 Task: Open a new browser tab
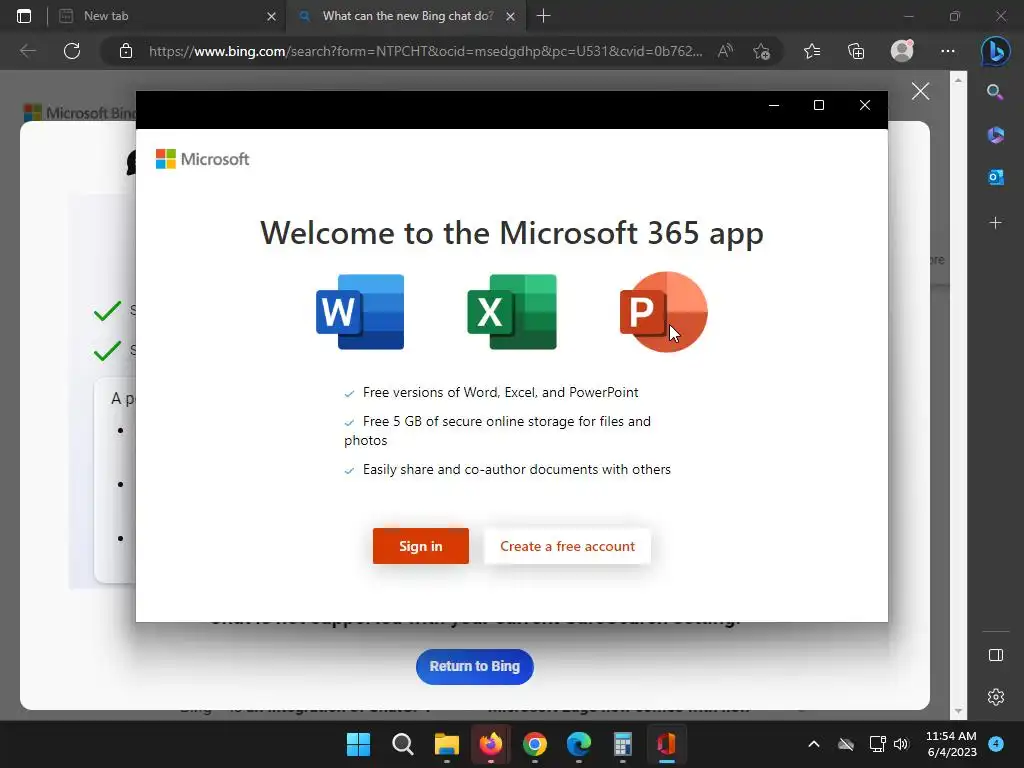[543, 16]
